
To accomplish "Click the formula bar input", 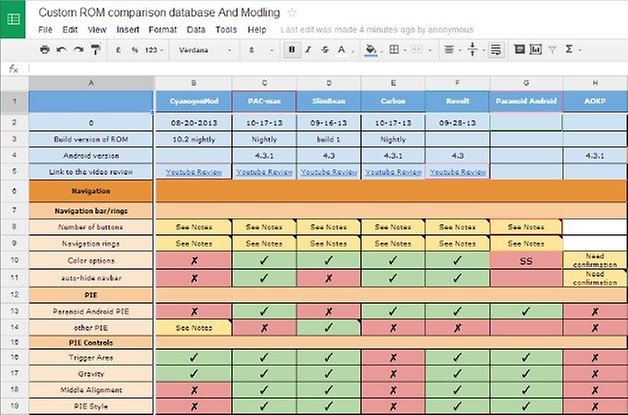I will [x=326, y=69].
